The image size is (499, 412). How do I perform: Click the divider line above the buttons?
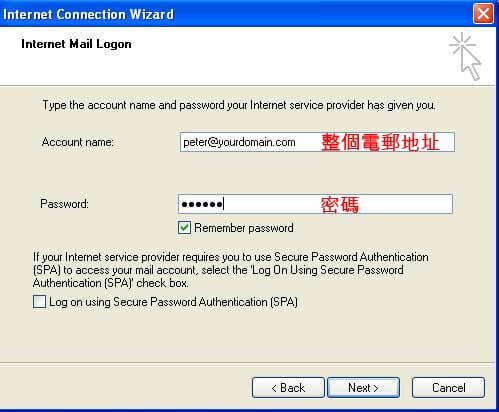coord(248,362)
